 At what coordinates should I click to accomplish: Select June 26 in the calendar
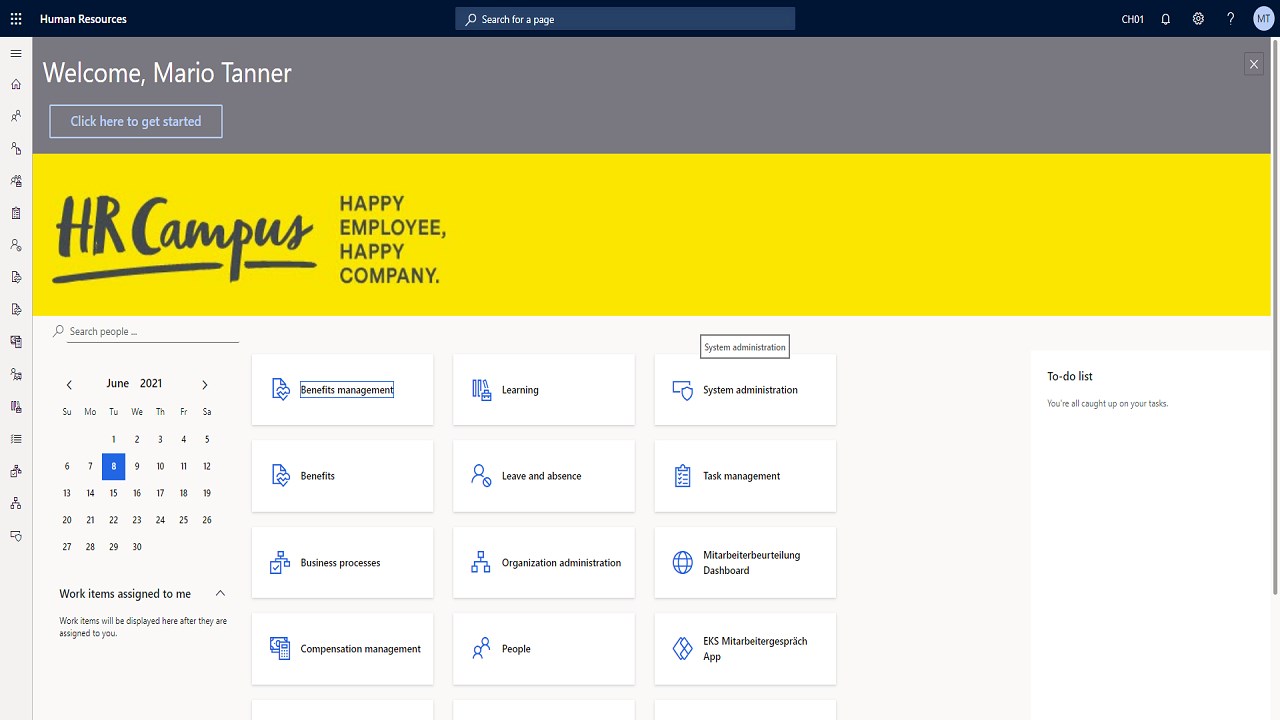point(207,520)
